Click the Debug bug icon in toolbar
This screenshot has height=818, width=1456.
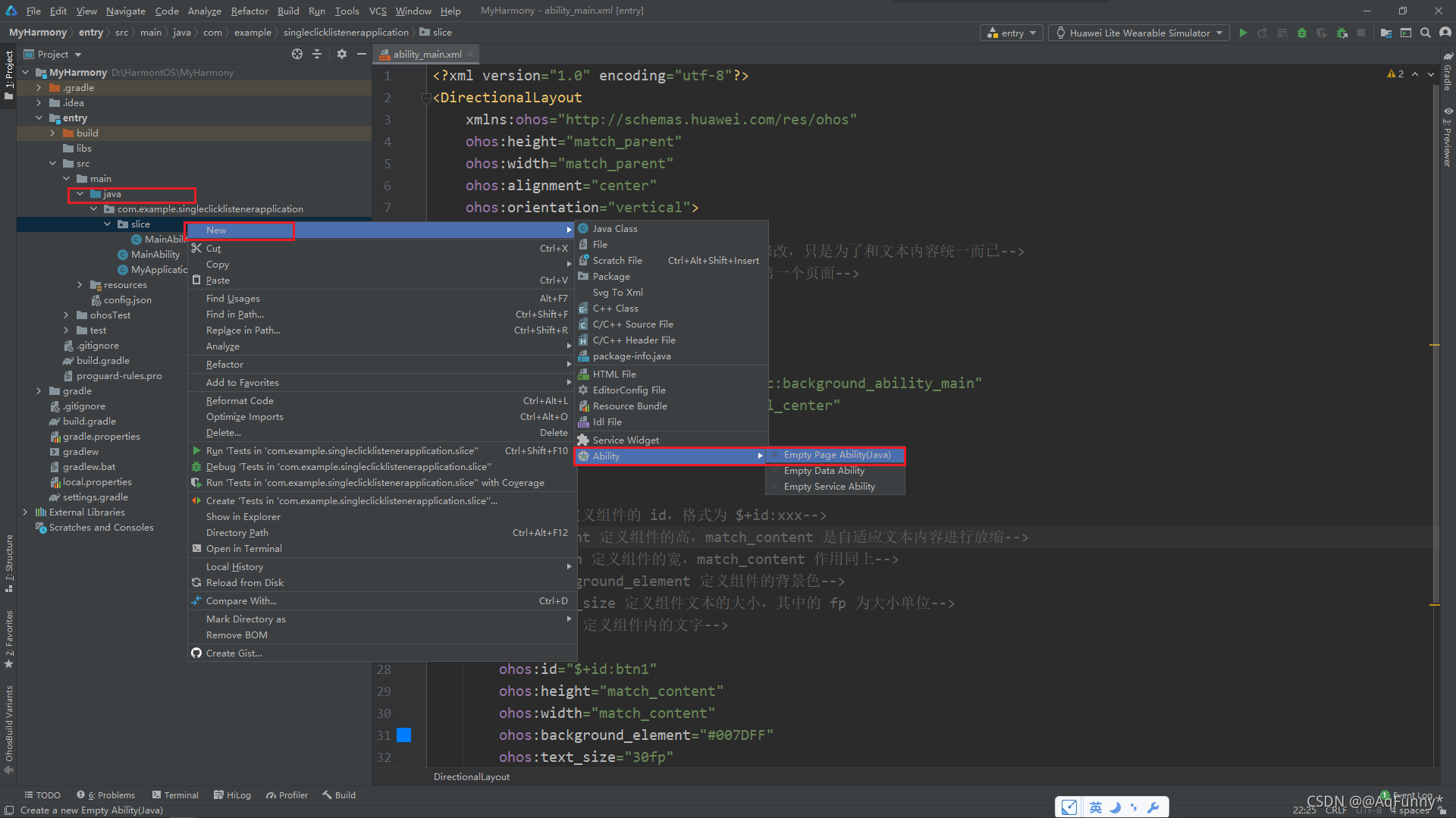1302,33
